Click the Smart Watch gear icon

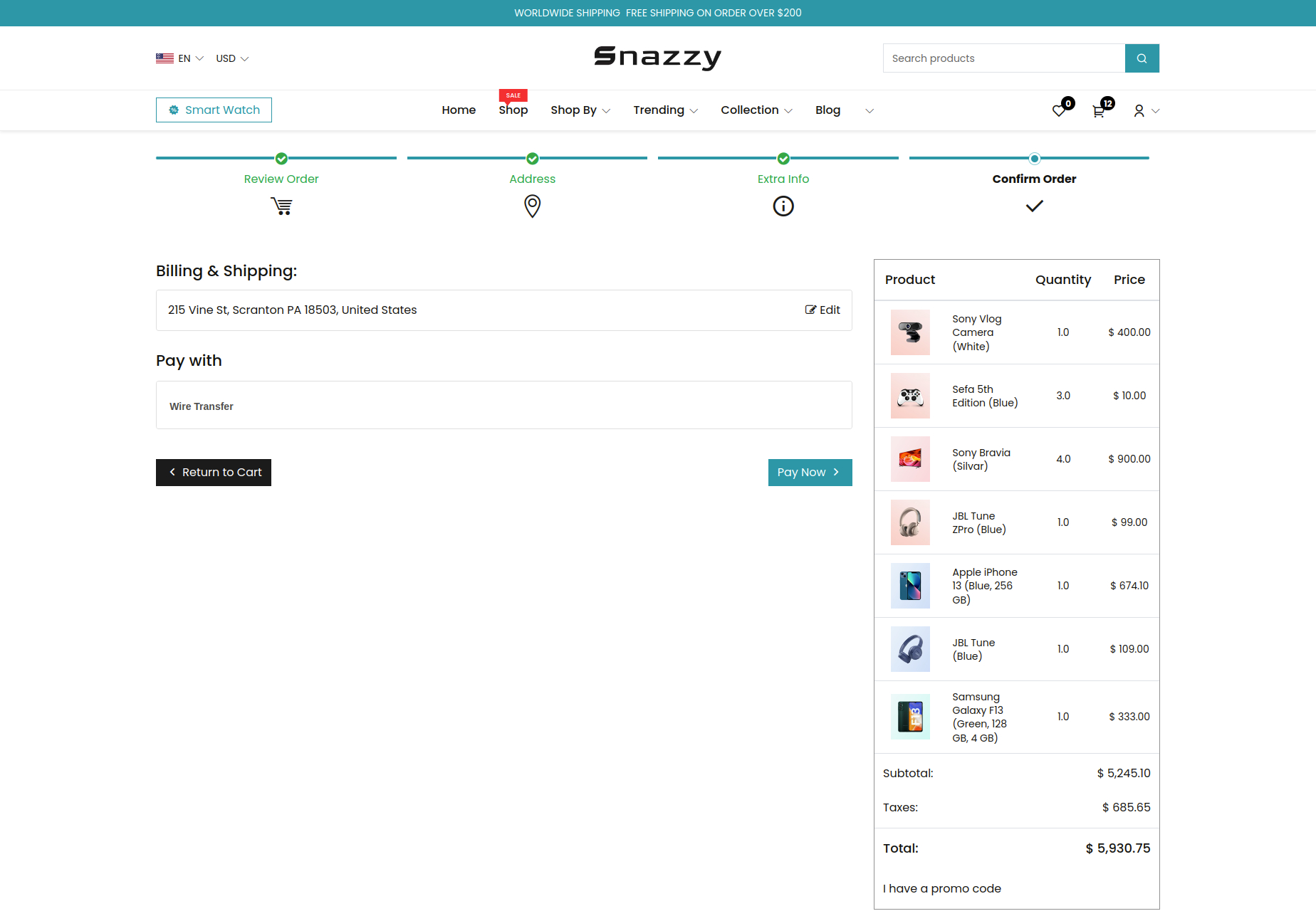coord(173,110)
